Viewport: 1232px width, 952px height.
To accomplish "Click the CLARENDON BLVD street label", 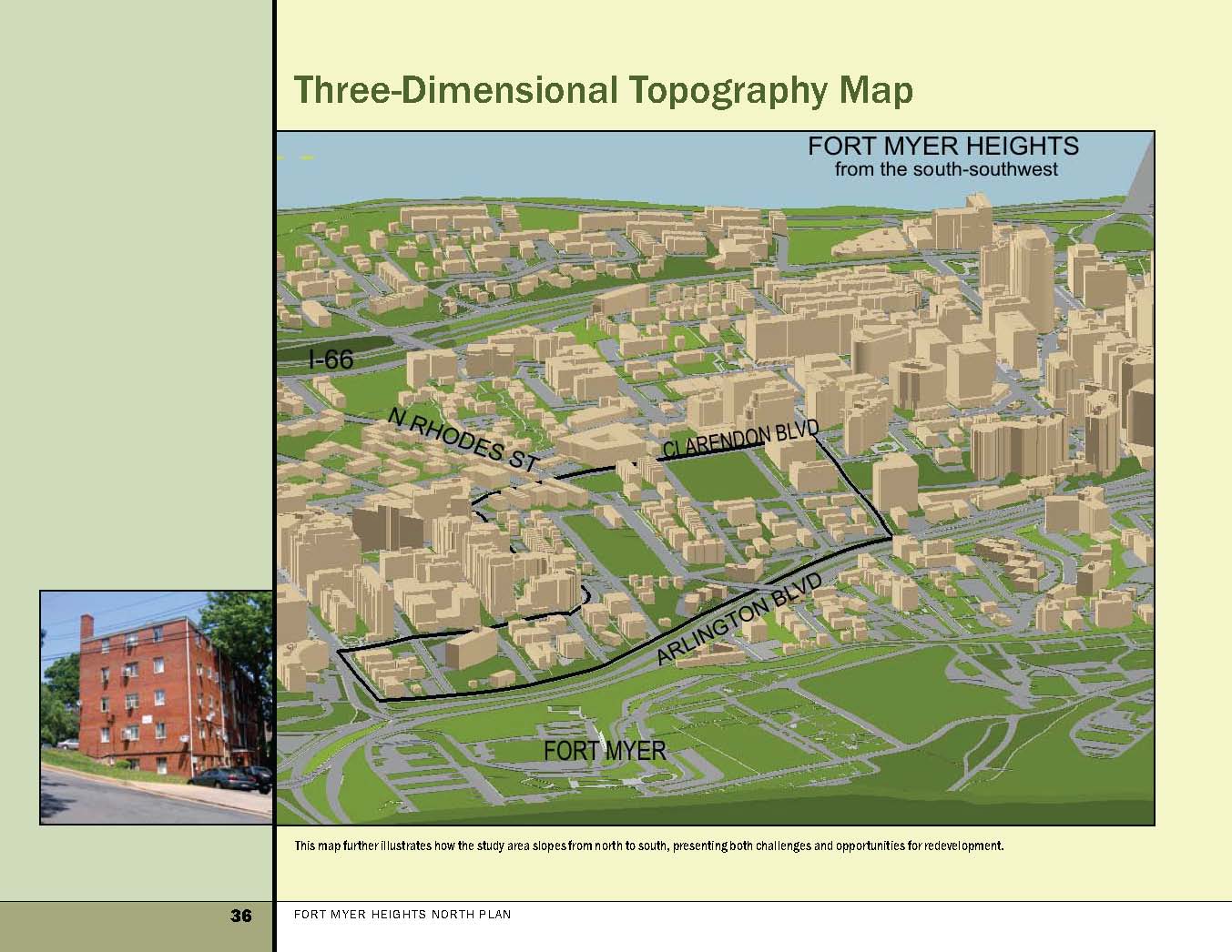I will click(x=740, y=440).
